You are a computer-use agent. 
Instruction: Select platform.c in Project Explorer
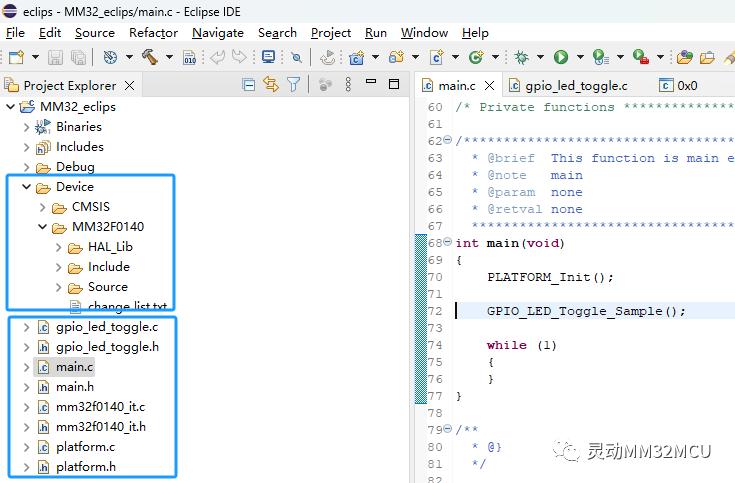[x=85, y=447]
